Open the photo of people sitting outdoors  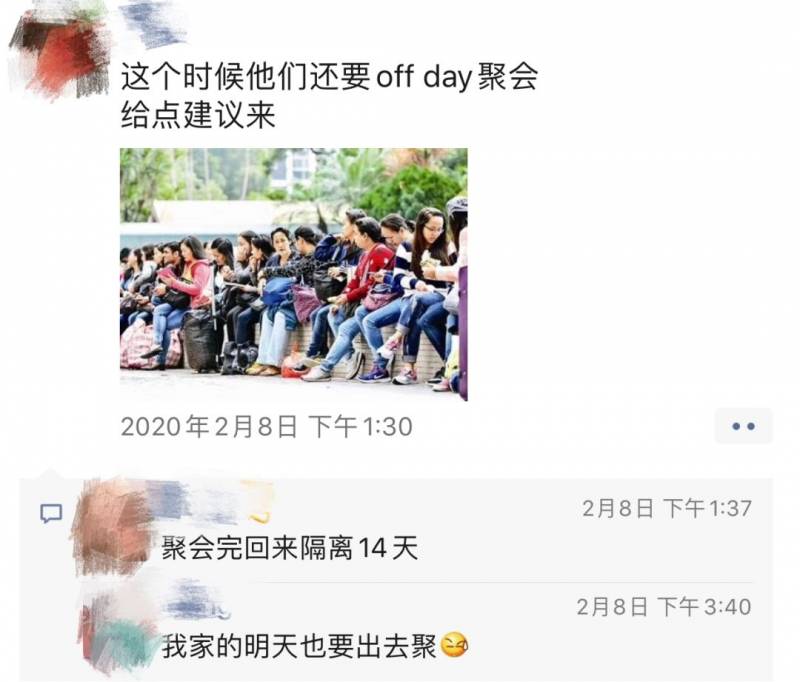coord(293,274)
